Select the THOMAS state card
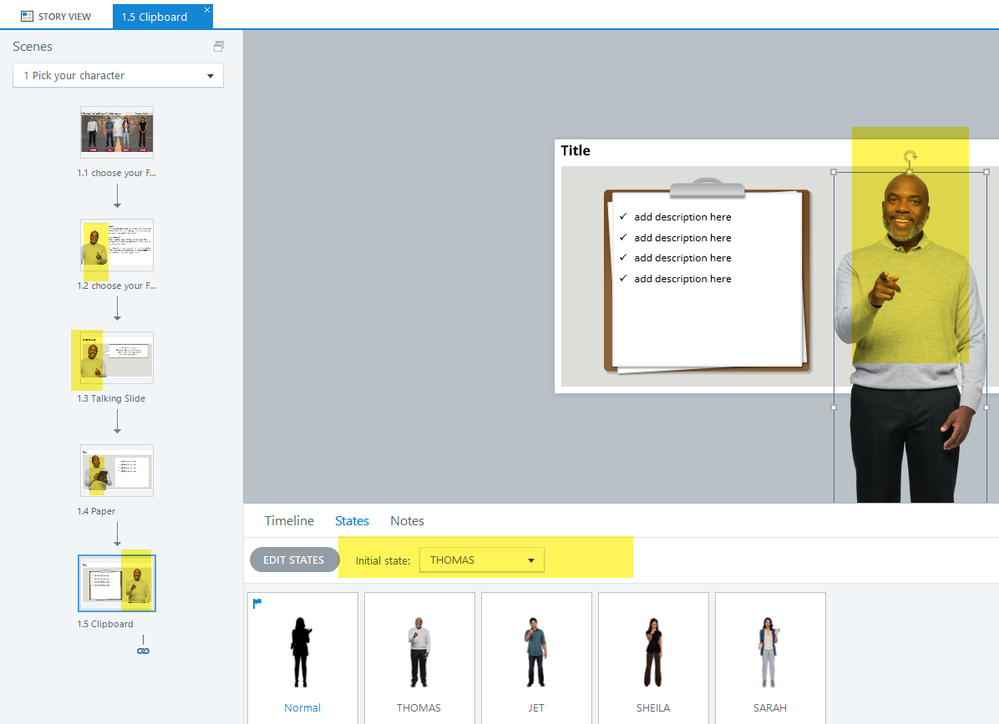The width and height of the screenshot is (999, 724). (x=419, y=657)
